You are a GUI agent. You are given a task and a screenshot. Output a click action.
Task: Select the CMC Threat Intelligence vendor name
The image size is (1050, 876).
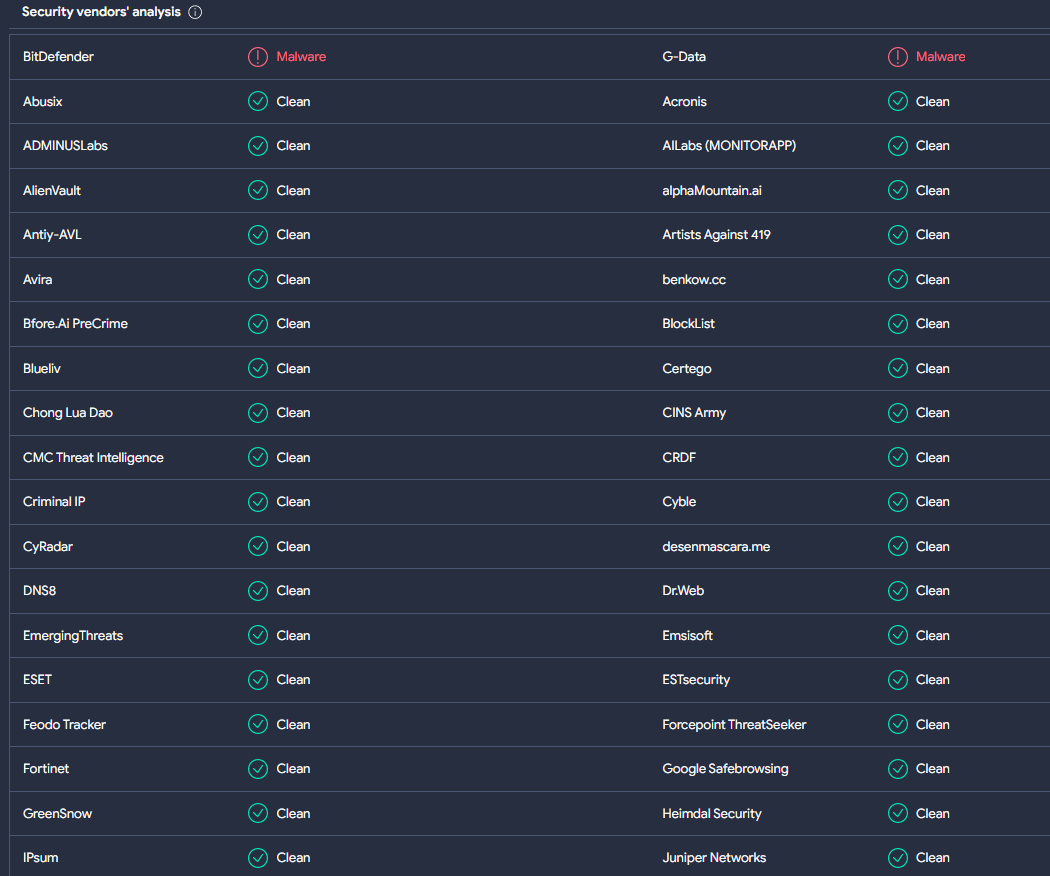point(93,457)
